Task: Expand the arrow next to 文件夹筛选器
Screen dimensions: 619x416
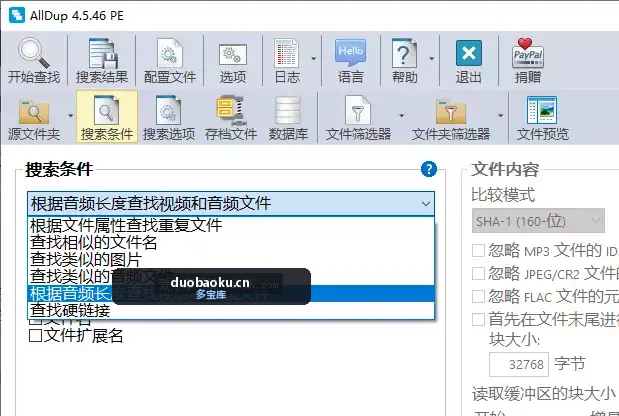Action: [x=501, y=116]
